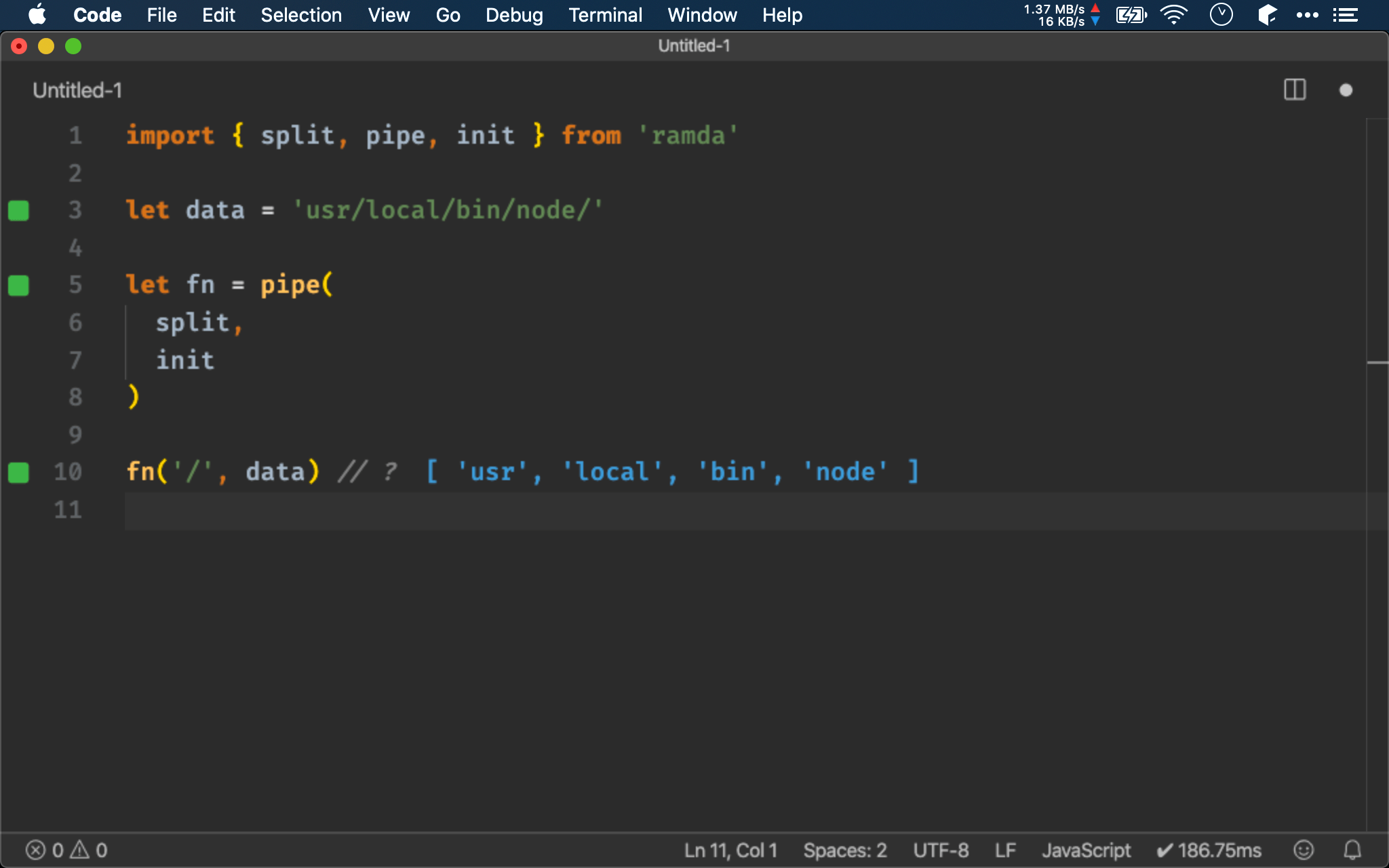Open the Code application menu
1389x868 pixels.
pos(97,15)
